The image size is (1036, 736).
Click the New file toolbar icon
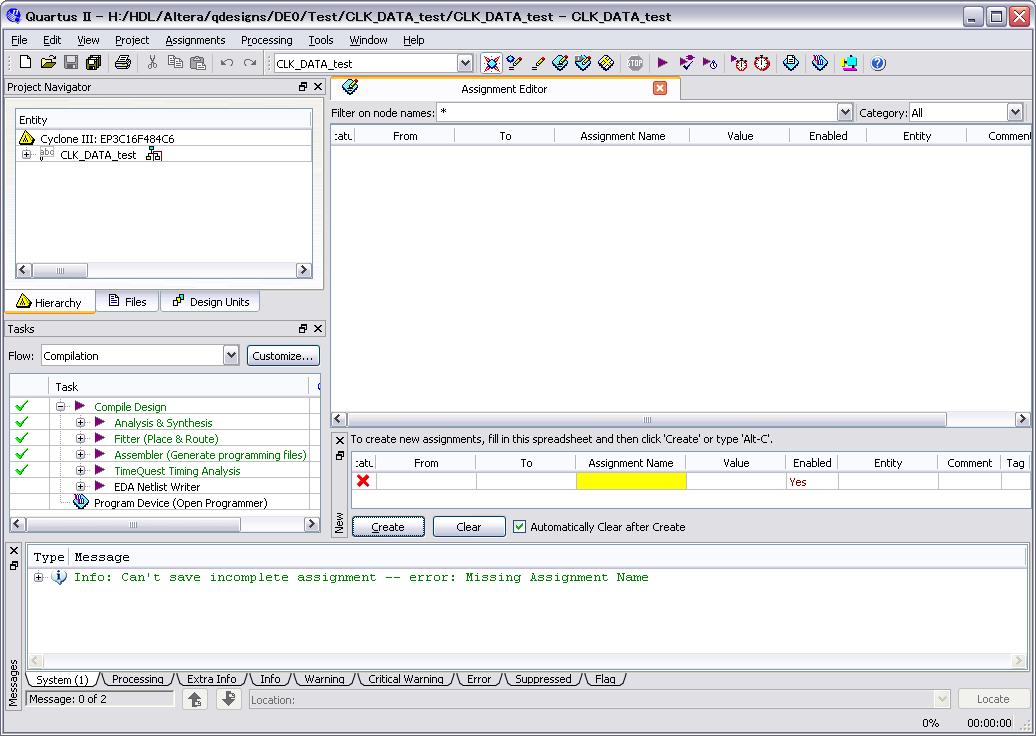tap(26, 63)
